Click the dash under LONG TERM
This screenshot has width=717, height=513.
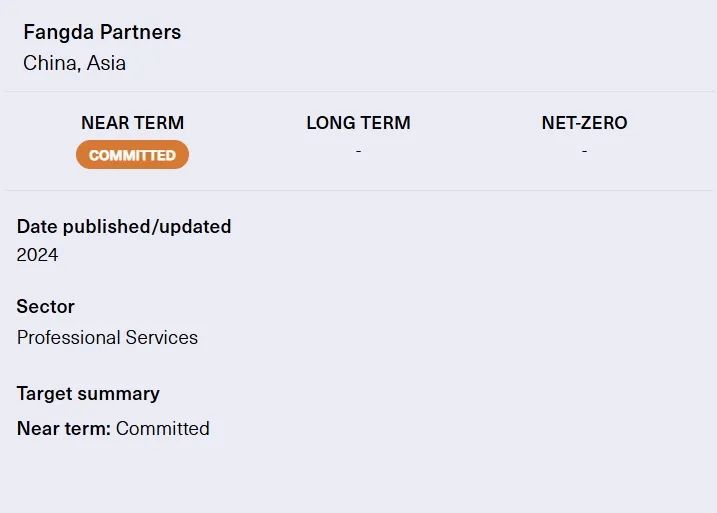[x=358, y=150]
